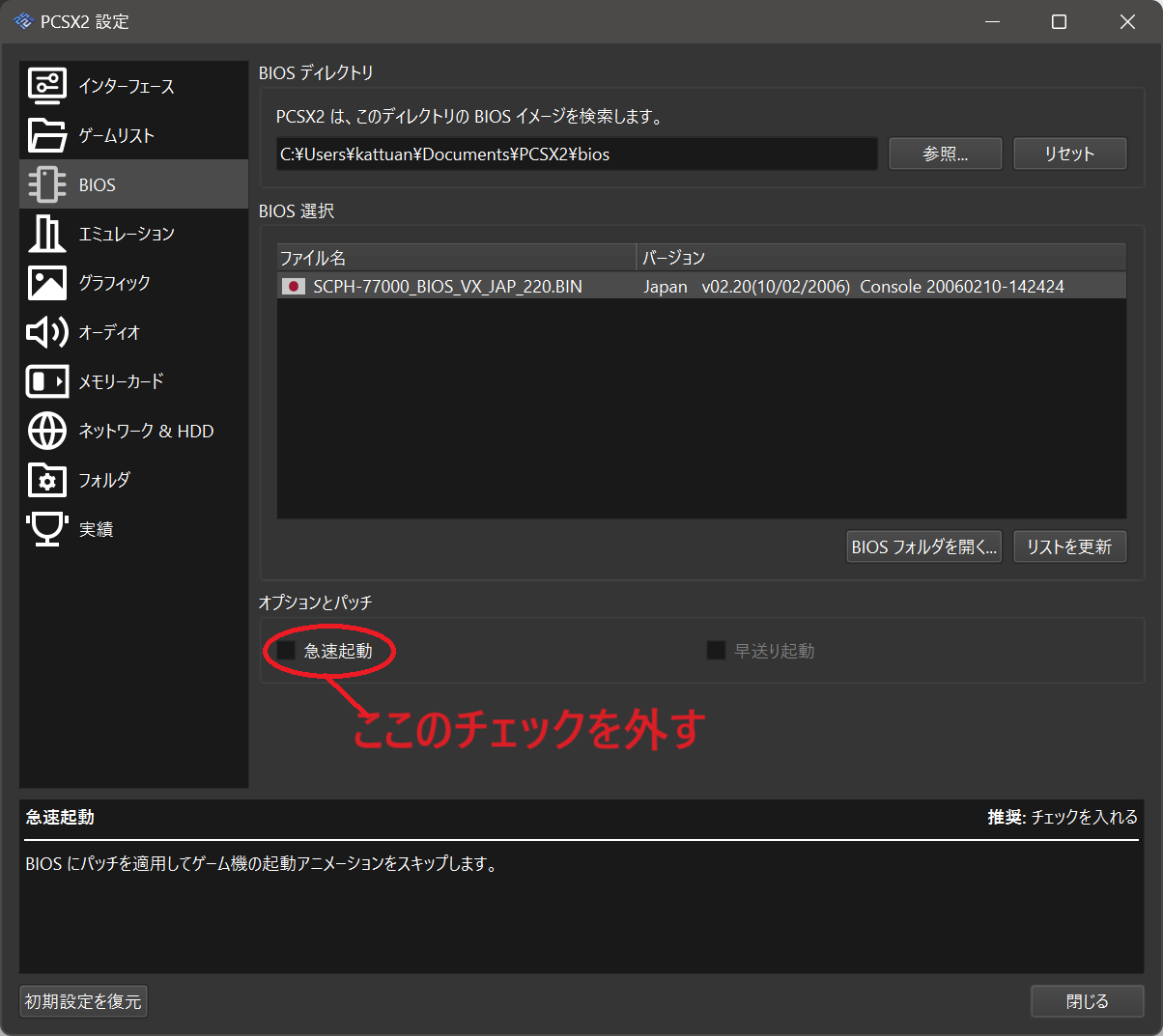Minimize the PCSX2 settings window
The height and width of the screenshot is (1036, 1163).
(992, 21)
